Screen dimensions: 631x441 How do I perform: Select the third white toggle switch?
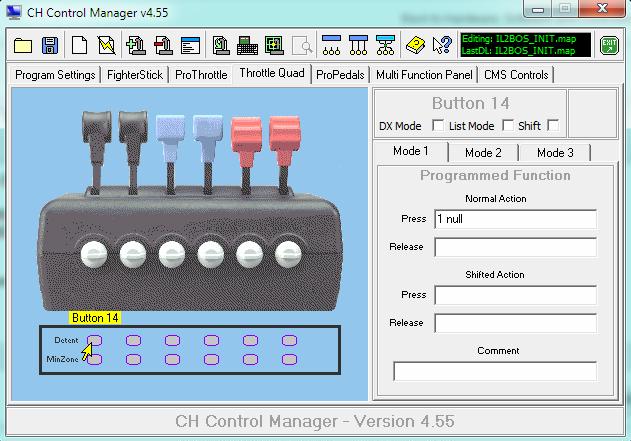[172, 255]
